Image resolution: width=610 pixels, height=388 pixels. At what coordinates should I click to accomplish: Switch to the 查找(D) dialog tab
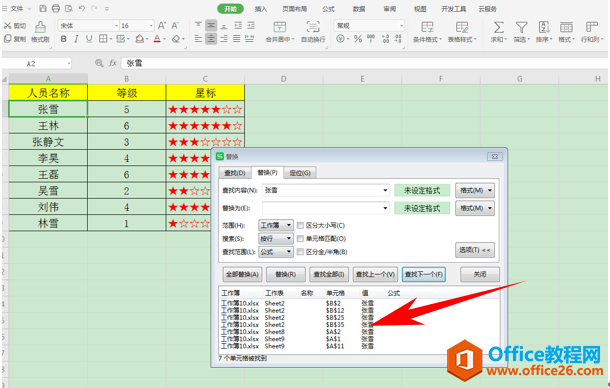click(235, 173)
